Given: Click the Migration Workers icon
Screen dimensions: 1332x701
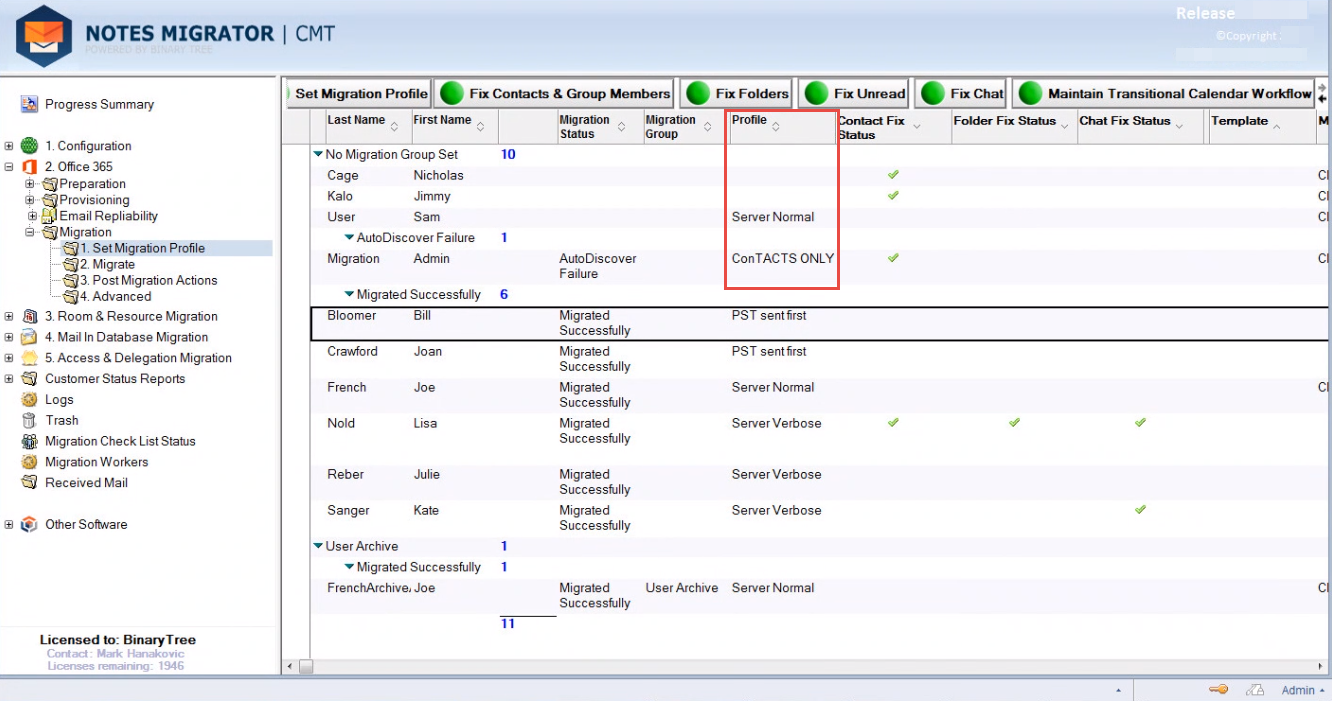Looking at the screenshot, I should pyautogui.click(x=29, y=462).
